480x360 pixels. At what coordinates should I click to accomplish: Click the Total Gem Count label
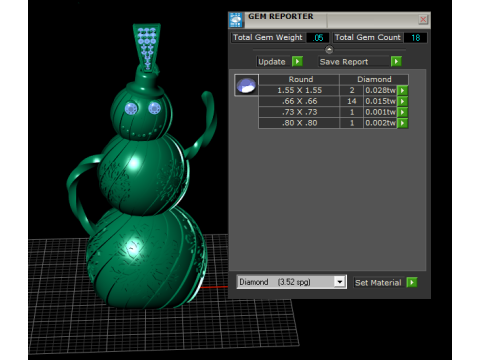(368, 37)
